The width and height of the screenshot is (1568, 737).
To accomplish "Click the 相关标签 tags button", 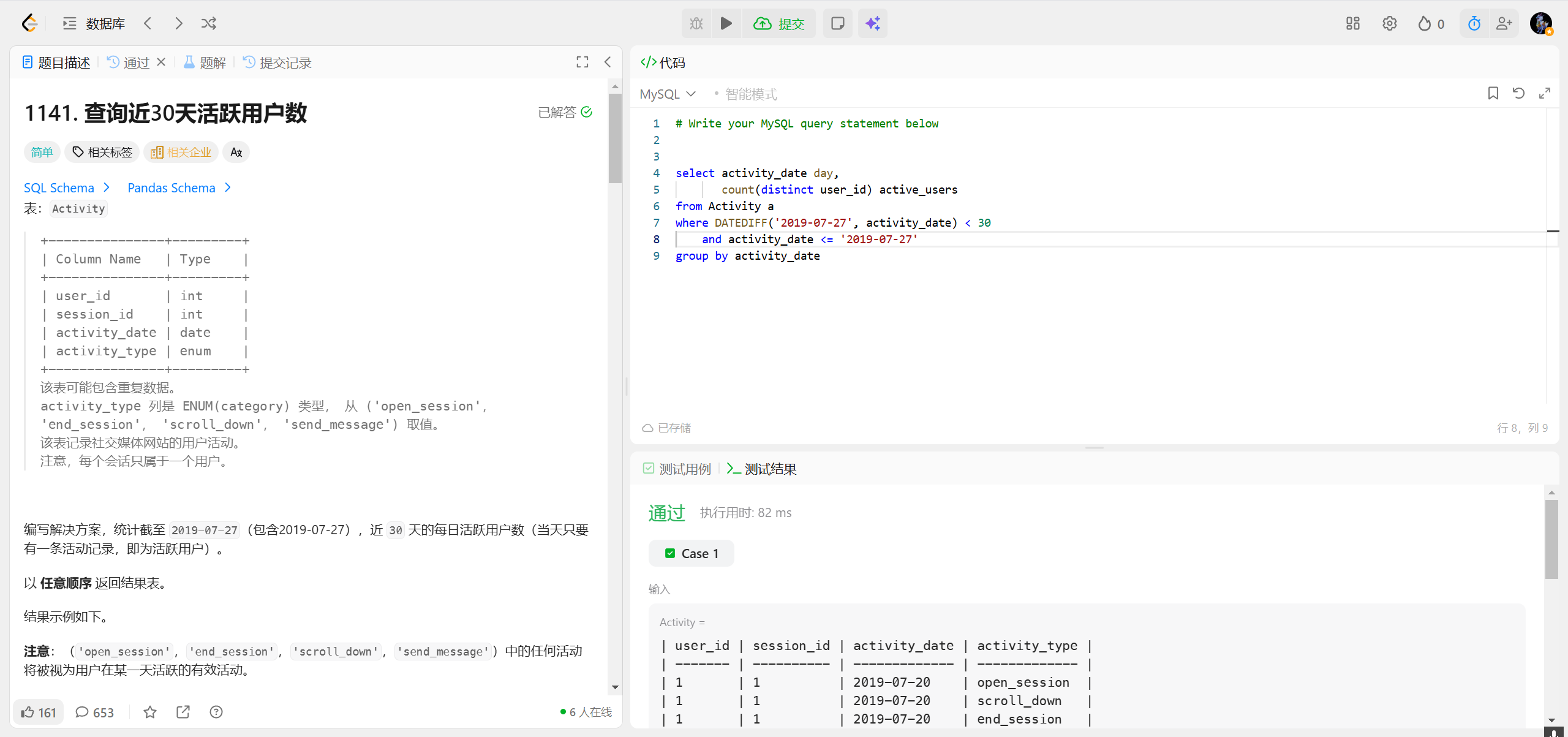I will tap(102, 152).
